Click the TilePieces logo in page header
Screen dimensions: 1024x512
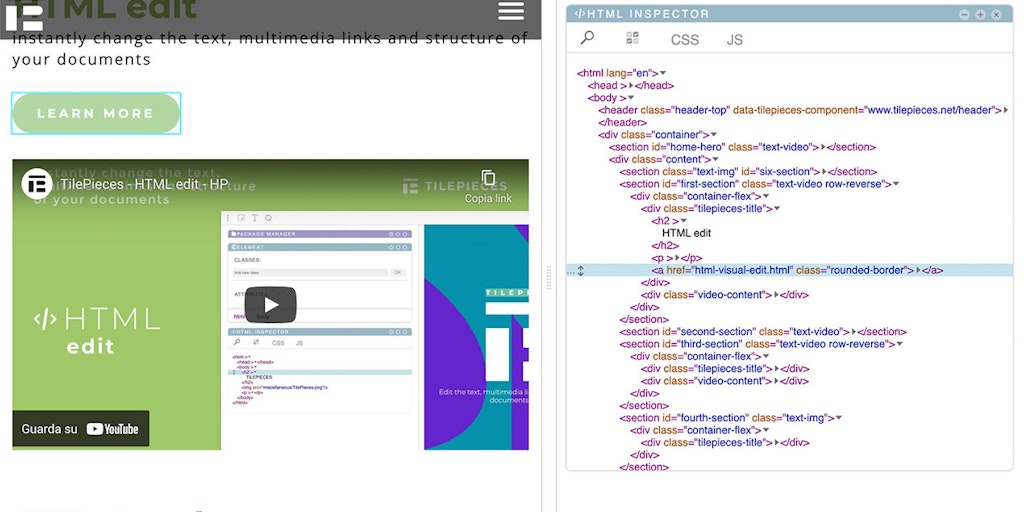[24, 18]
